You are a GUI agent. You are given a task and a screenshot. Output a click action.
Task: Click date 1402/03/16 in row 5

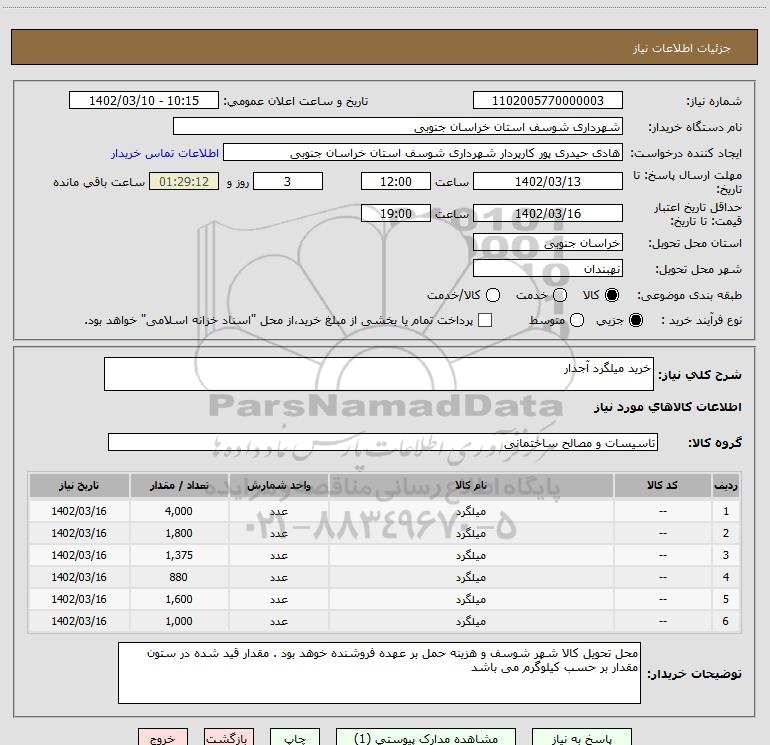tap(79, 600)
